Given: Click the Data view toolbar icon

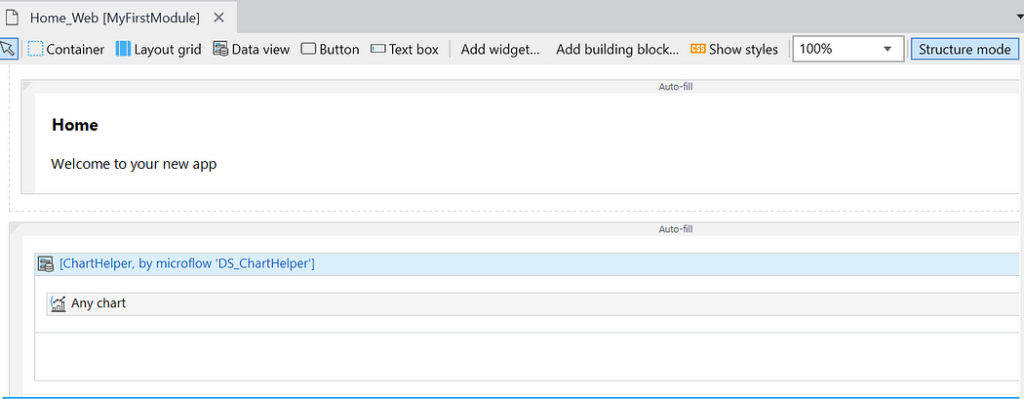Looking at the screenshot, I should tap(221, 49).
